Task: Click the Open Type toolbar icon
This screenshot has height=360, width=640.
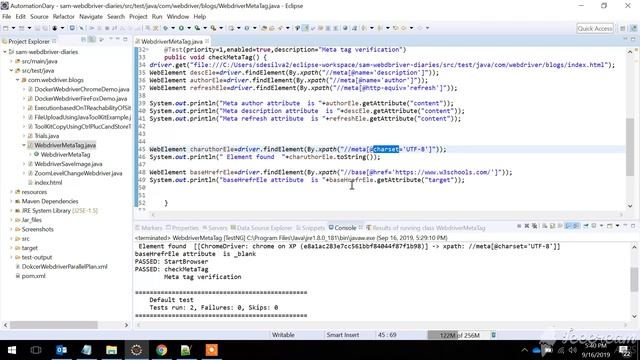Action: (x=264, y=28)
